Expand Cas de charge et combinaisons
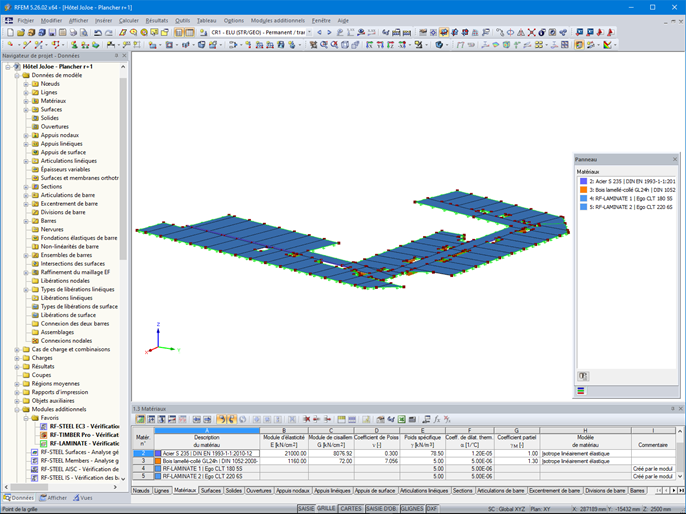This screenshot has width=686, height=514. [x=17, y=350]
